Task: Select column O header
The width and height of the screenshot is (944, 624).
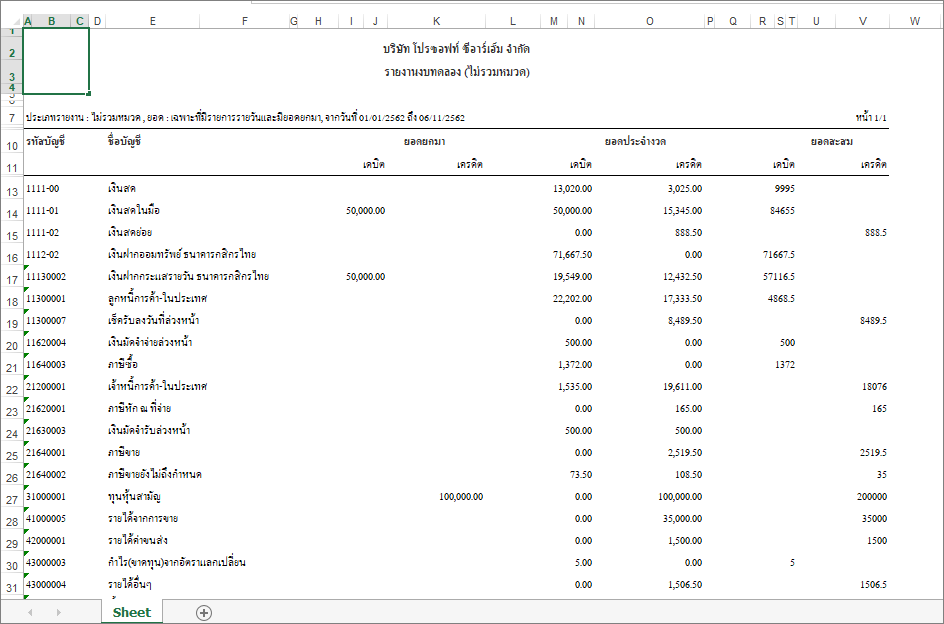Action: (650, 21)
